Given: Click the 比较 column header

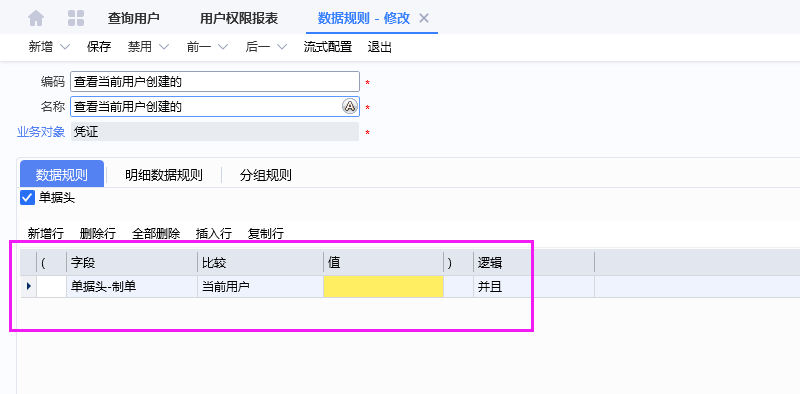Looking at the screenshot, I should click(x=260, y=263).
